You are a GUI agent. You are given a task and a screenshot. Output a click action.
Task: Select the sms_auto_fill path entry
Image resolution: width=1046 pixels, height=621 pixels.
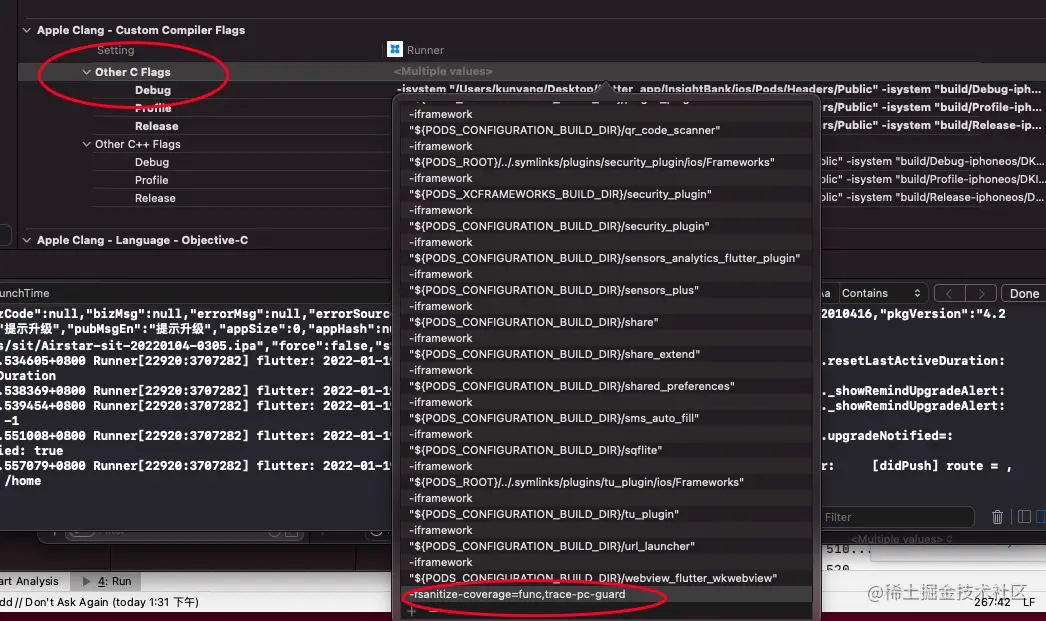[x=554, y=418]
